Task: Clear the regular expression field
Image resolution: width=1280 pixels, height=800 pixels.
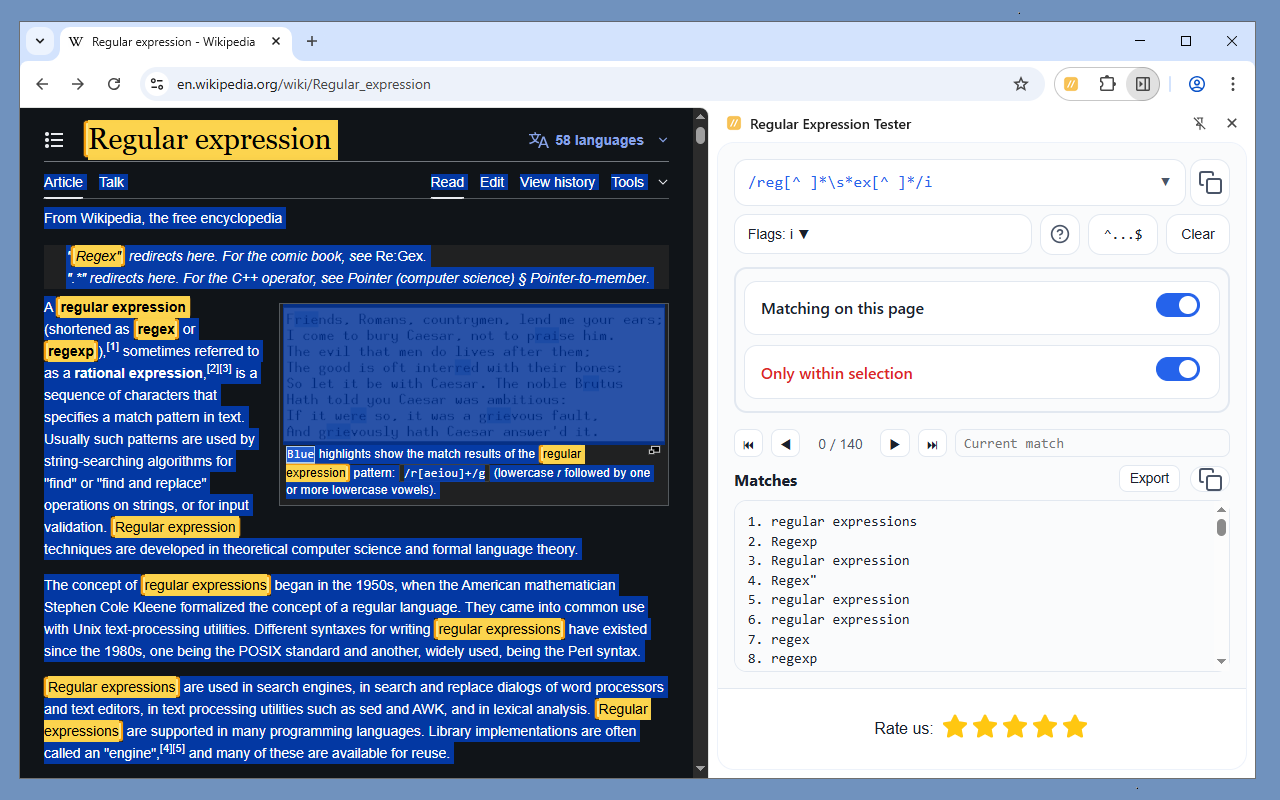Action: click(1198, 234)
